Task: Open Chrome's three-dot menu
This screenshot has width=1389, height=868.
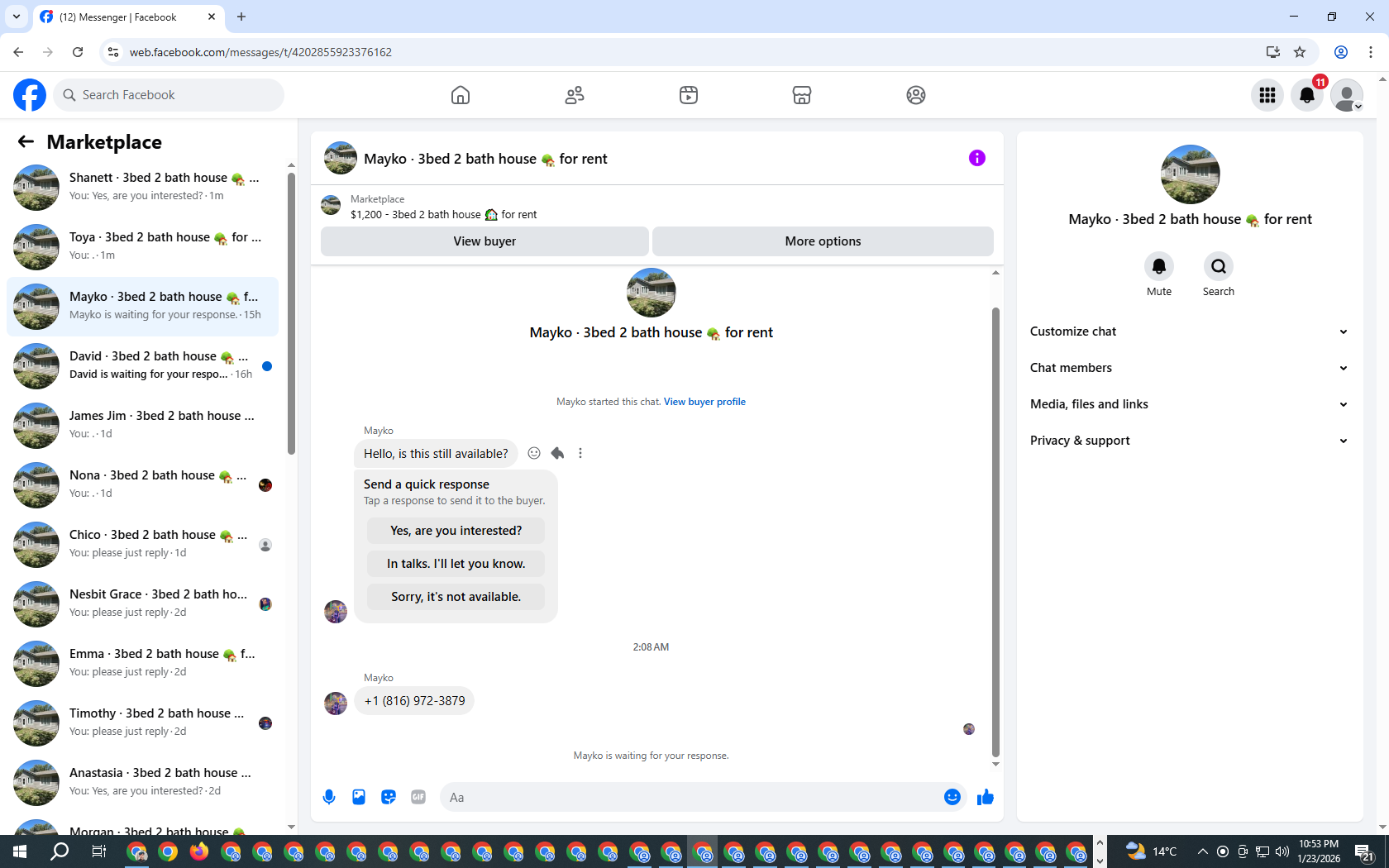Action: (1371, 52)
